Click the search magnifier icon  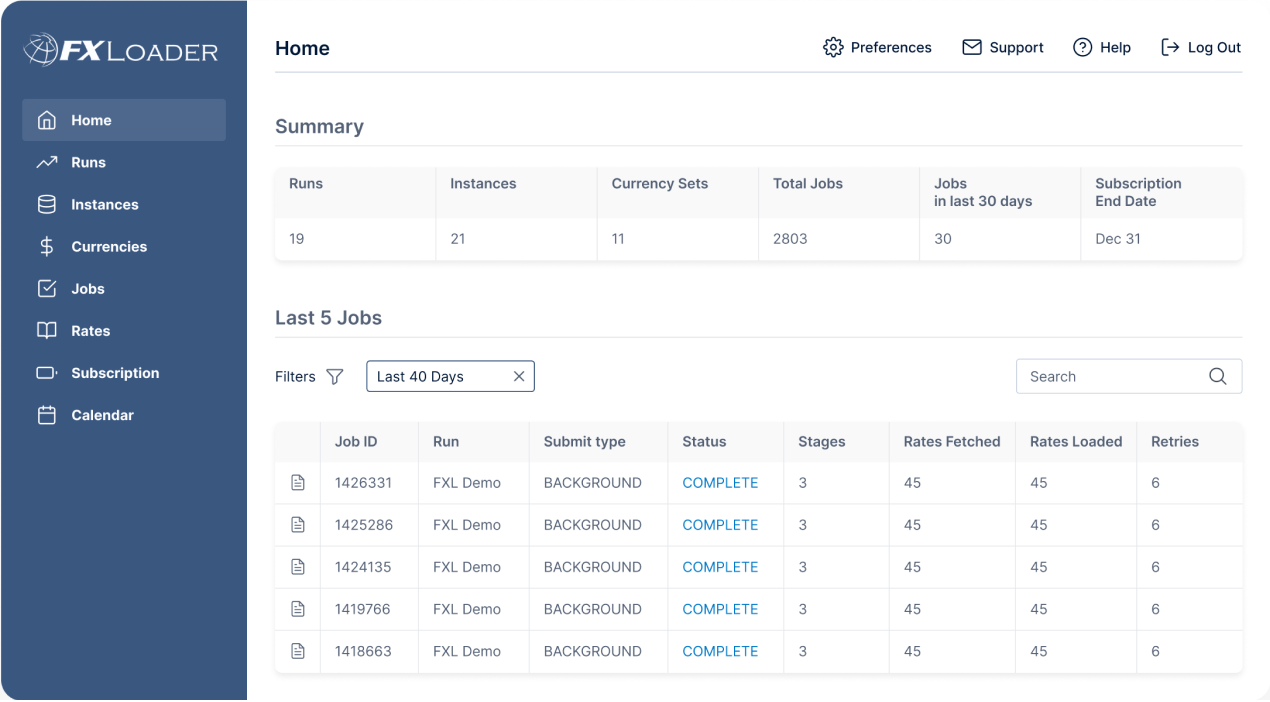1217,376
